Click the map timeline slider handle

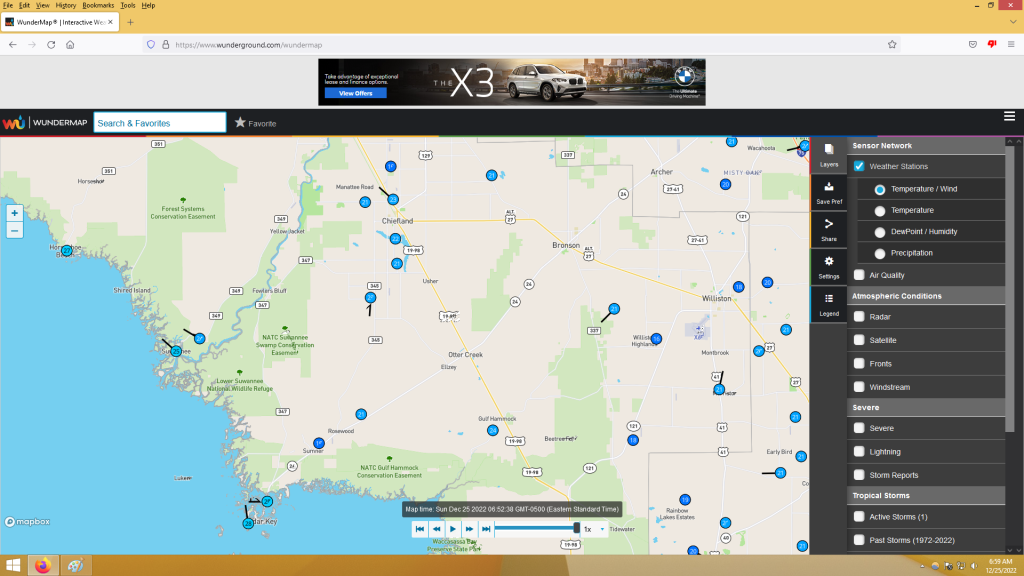pos(577,528)
